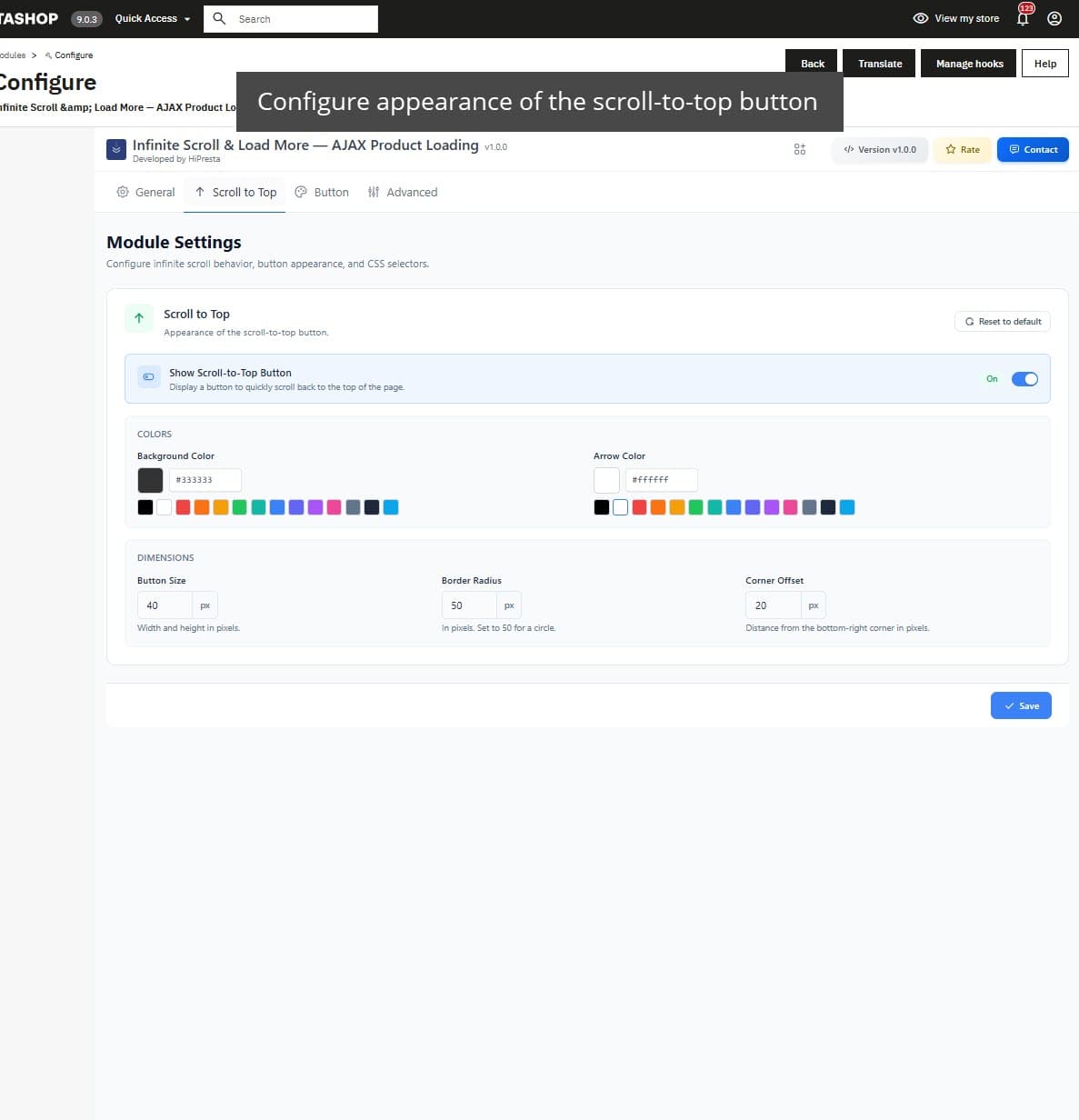
Task: Open the user account profile icon
Action: point(1054,18)
